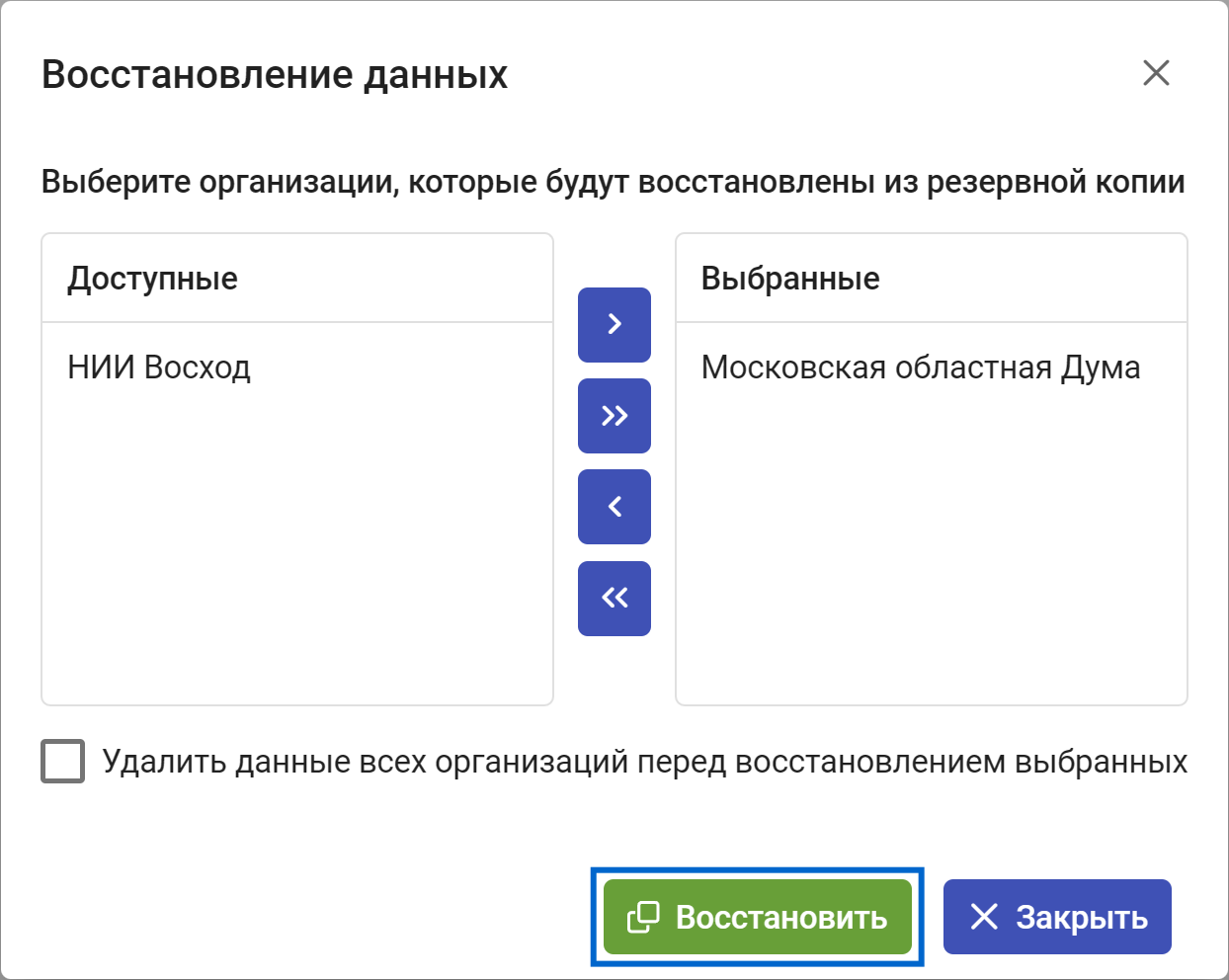Click the Выбранные list header
Screen dimensions: 1229x980
click(x=790, y=279)
